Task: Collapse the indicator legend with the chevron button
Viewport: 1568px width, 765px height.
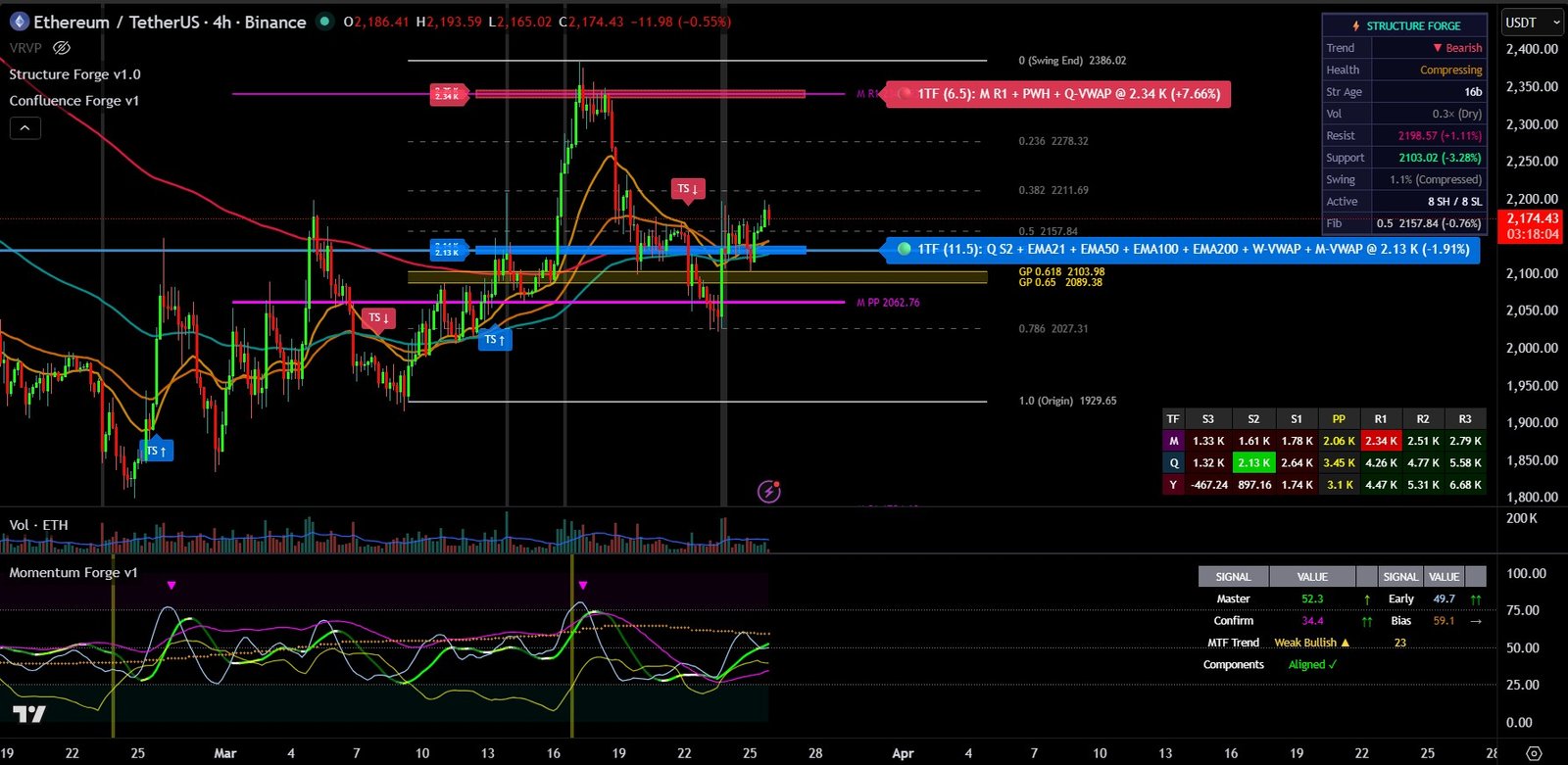Action: click(x=25, y=127)
